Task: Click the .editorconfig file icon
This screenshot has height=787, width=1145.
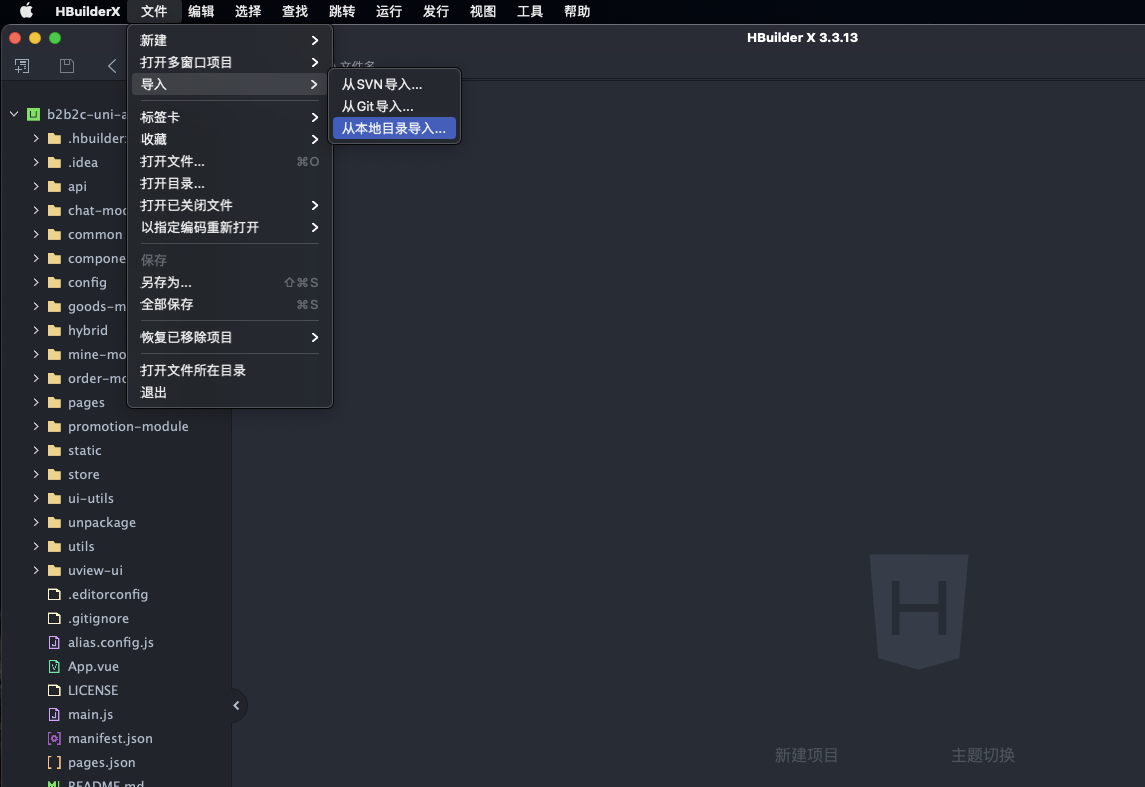Action: [x=54, y=594]
